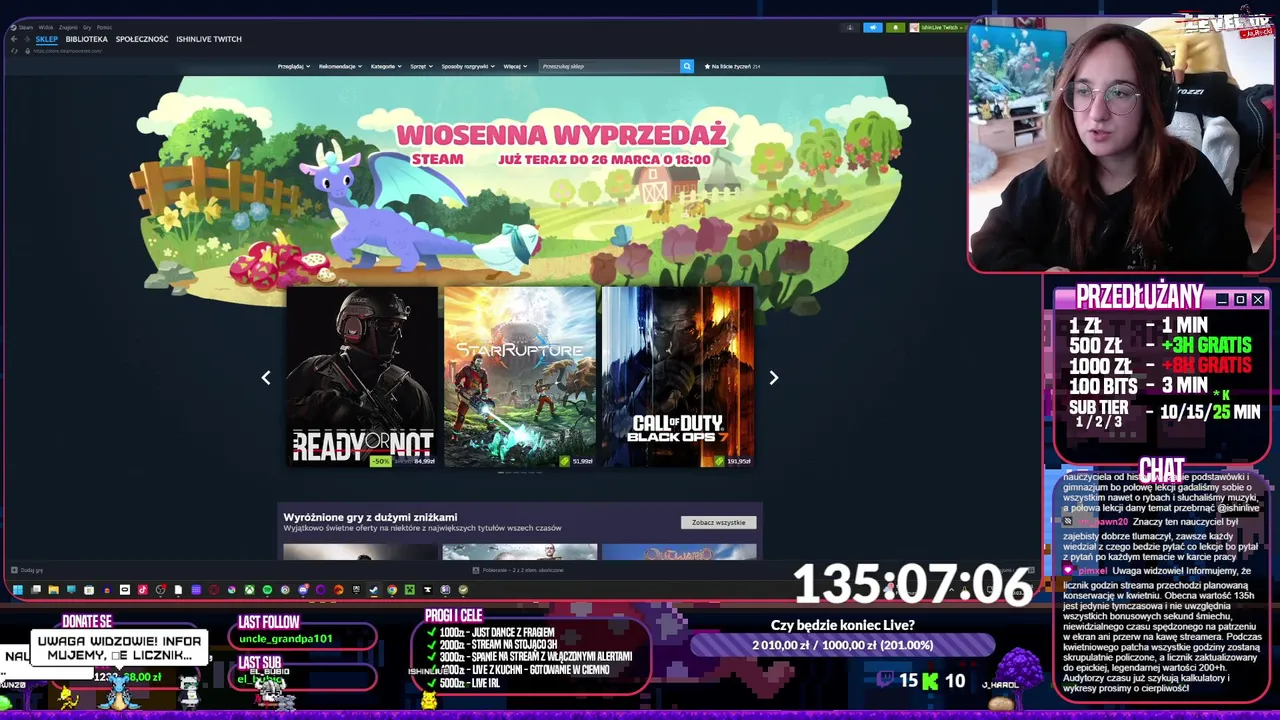Close the Przedłużany overlay window
The height and width of the screenshot is (720, 1280).
pyautogui.click(x=1258, y=300)
